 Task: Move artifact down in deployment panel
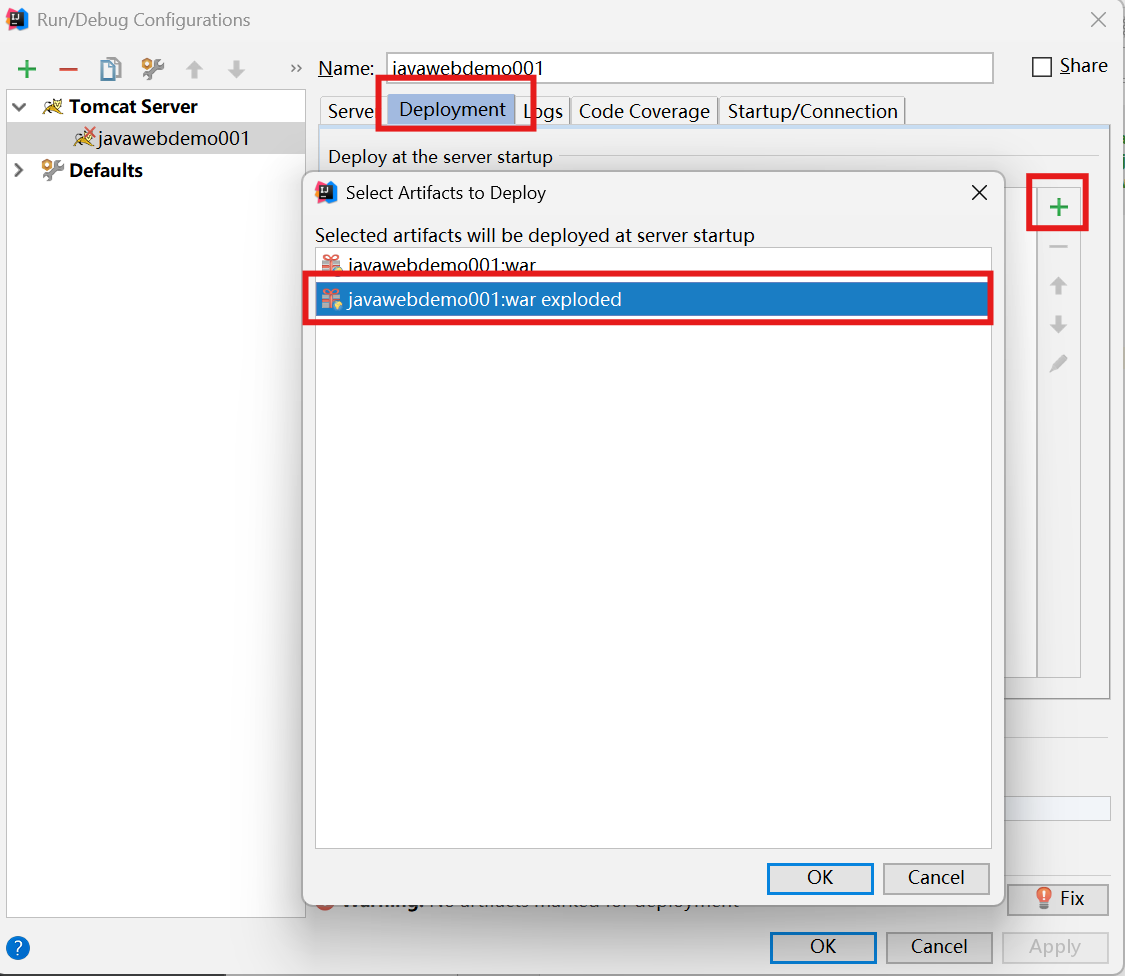(1058, 324)
